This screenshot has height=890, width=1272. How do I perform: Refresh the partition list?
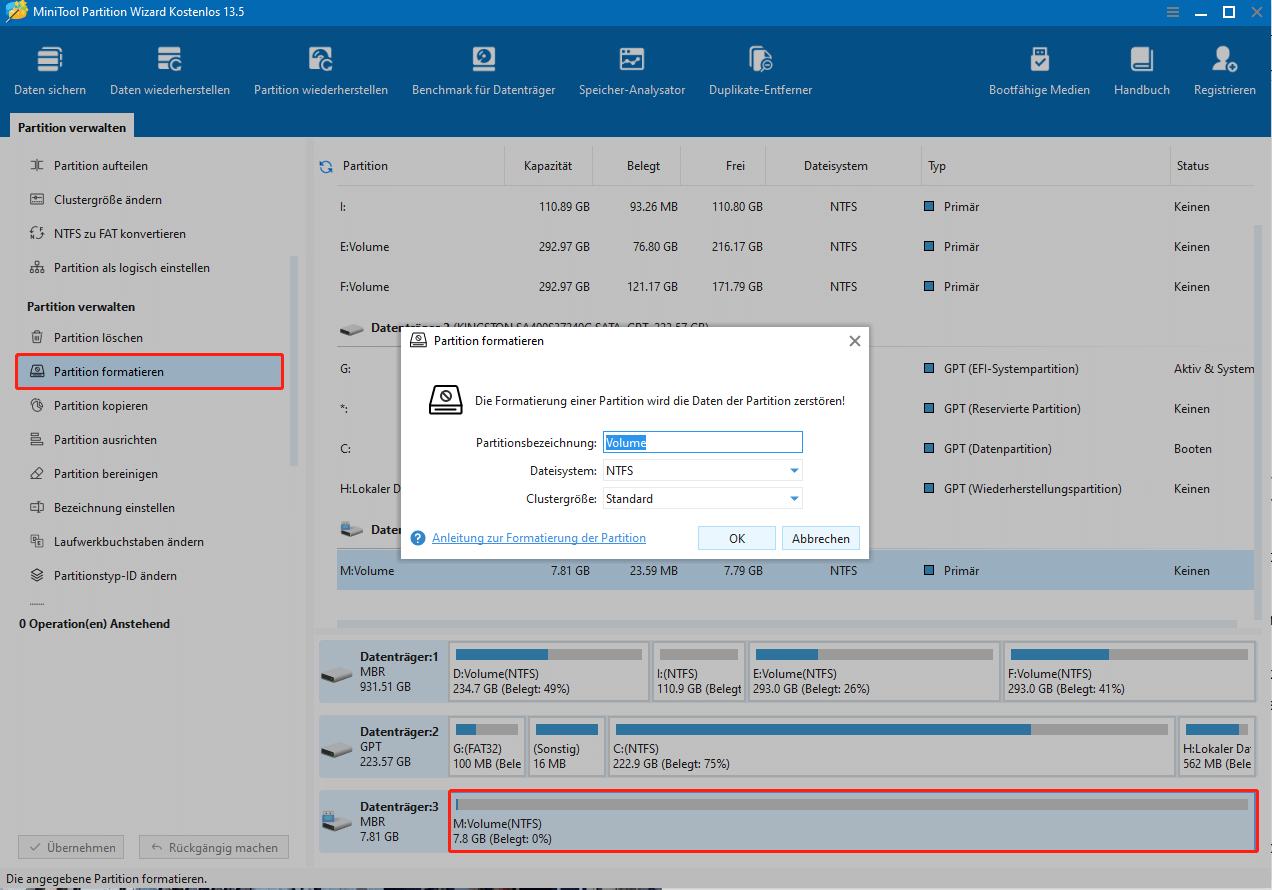325,166
